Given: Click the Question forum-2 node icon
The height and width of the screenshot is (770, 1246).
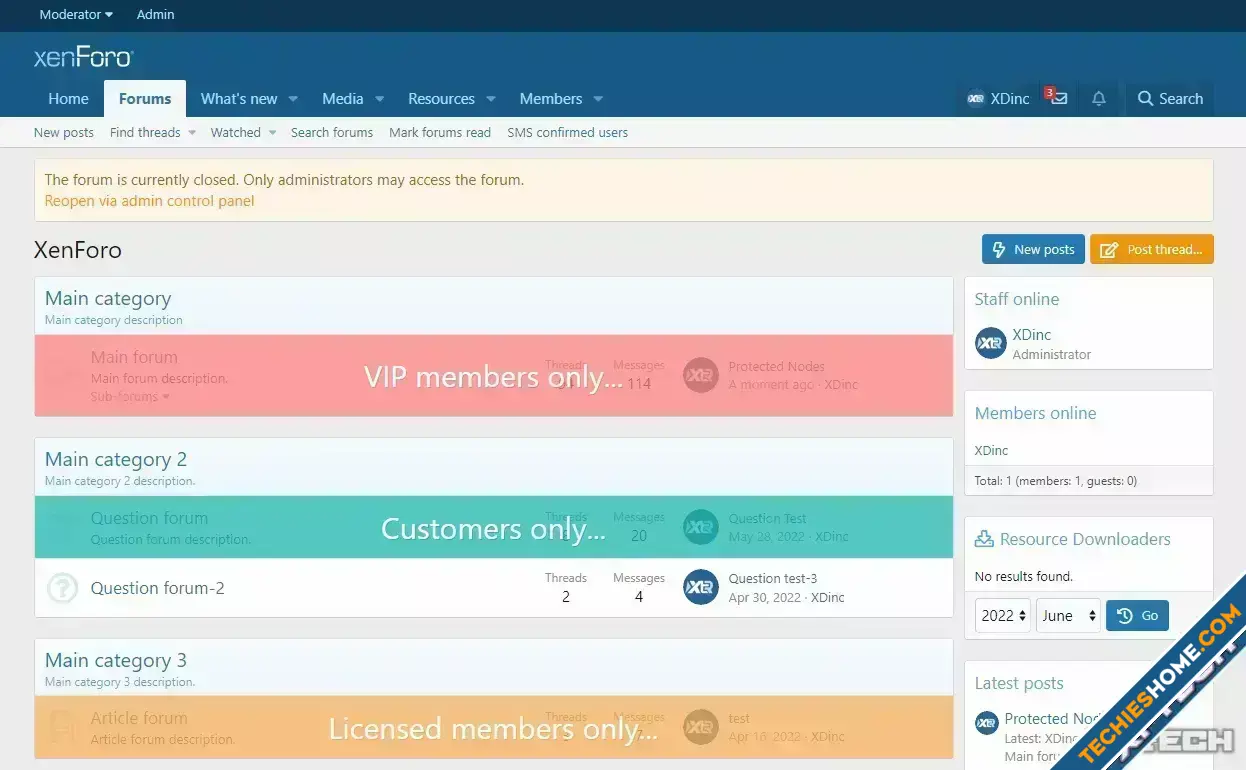Looking at the screenshot, I should click(62, 588).
